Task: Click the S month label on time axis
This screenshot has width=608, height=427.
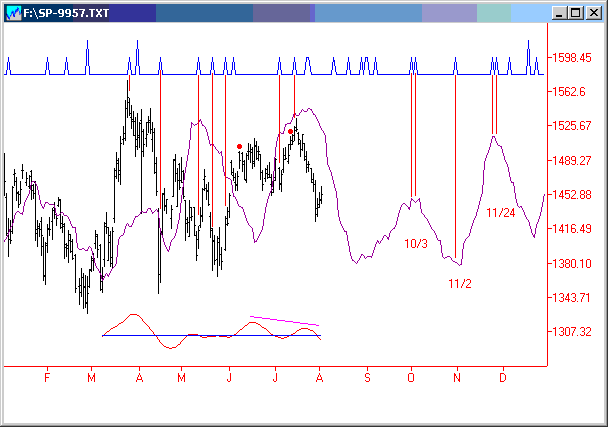Action: (367, 378)
